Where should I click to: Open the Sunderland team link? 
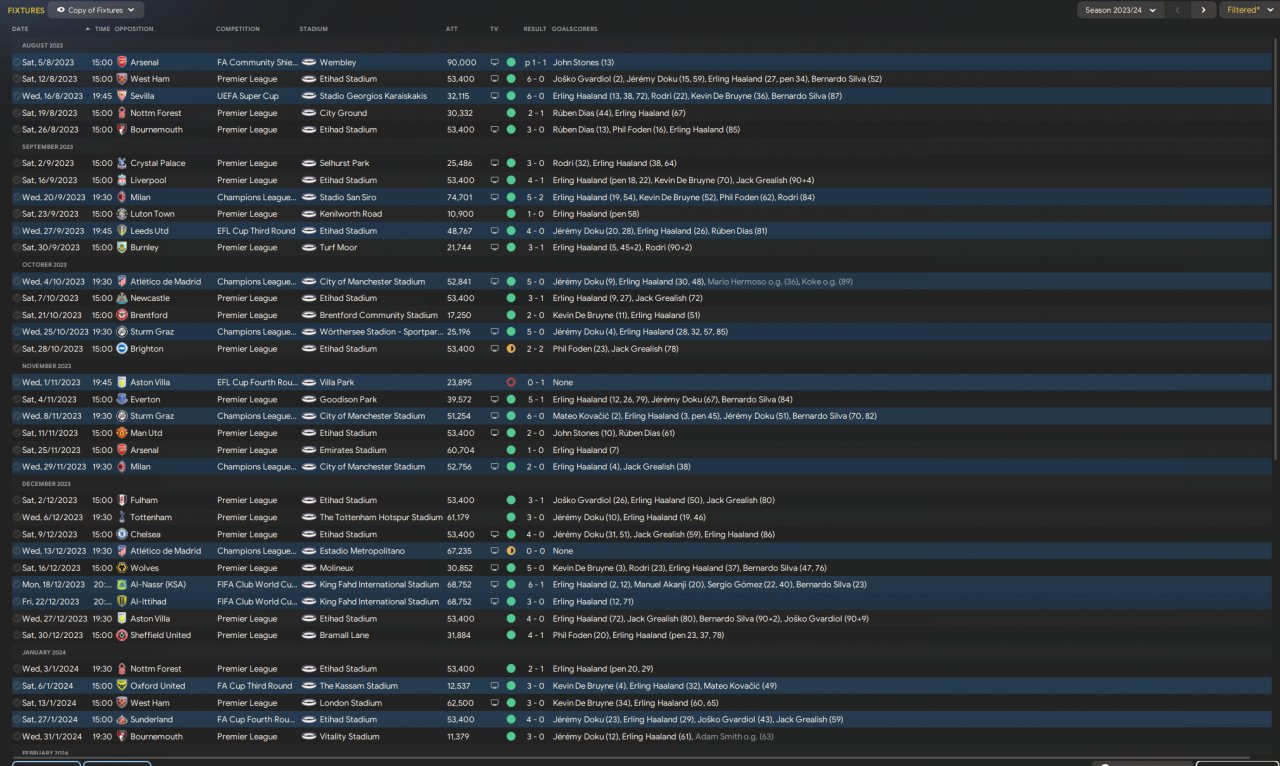pos(151,719)
